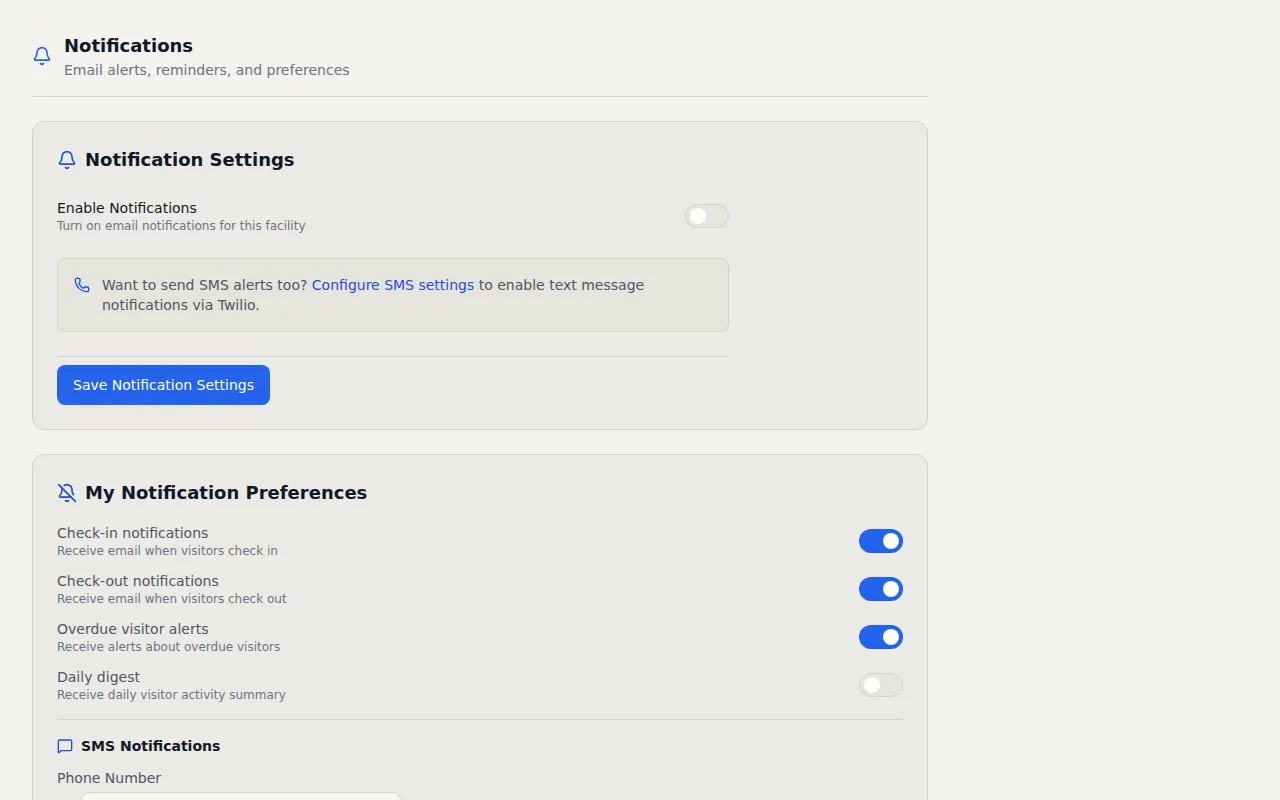The image size is (1280, 800).
Task: Click the phone icon in the SMS alert box
Action: 82,285
